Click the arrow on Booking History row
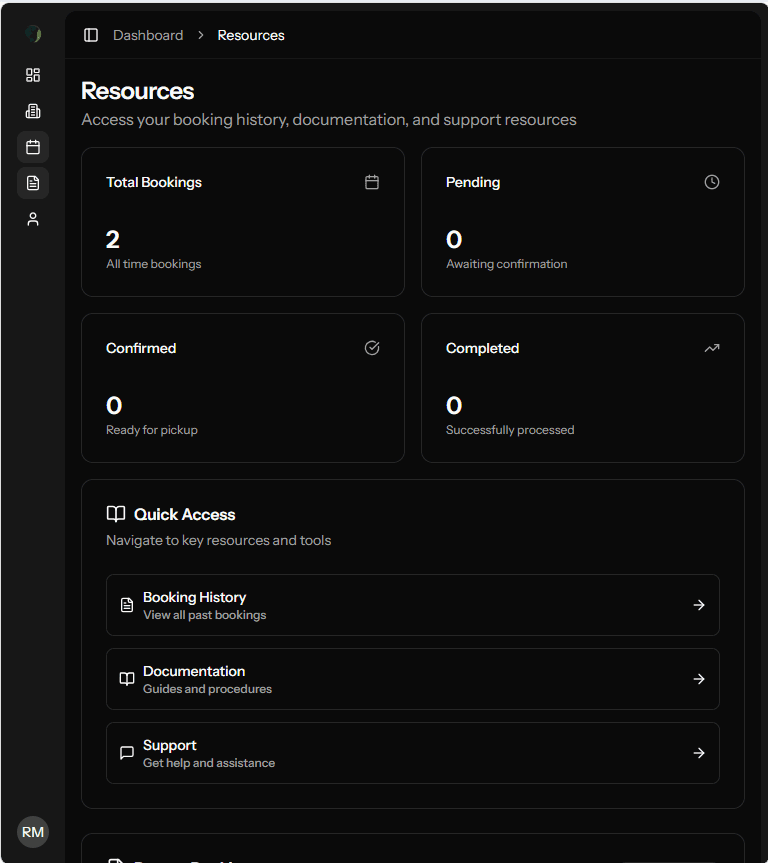768x863 pixels. (x=699, y=605)
